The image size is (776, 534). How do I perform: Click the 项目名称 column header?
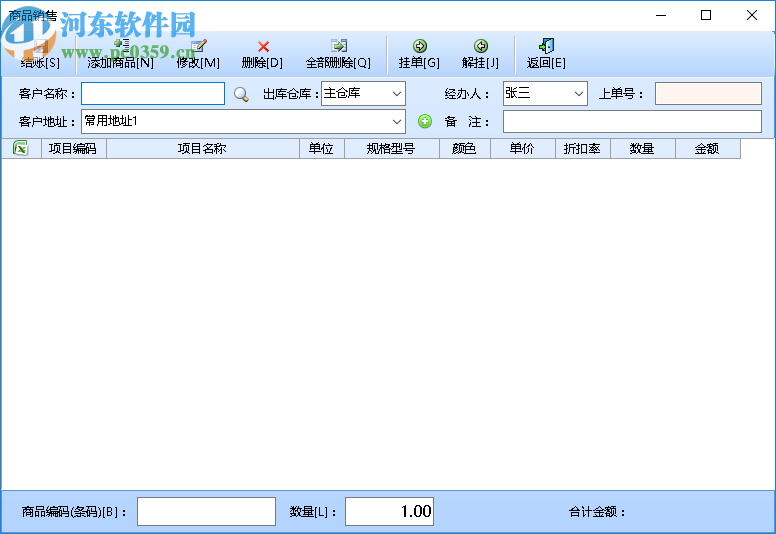click(x=203, y=148)
